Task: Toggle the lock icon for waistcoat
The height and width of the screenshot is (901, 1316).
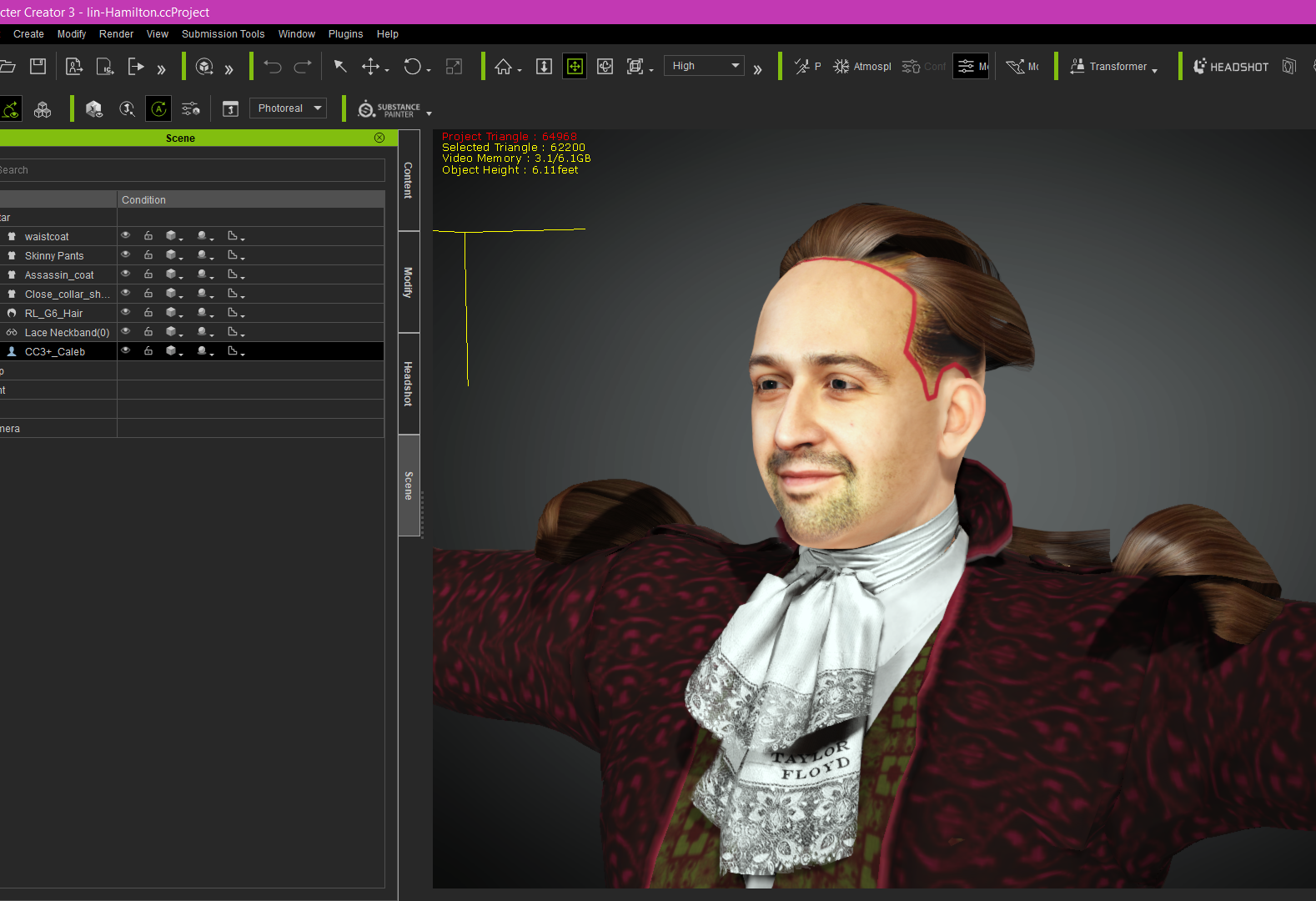Action: point(148,236)
